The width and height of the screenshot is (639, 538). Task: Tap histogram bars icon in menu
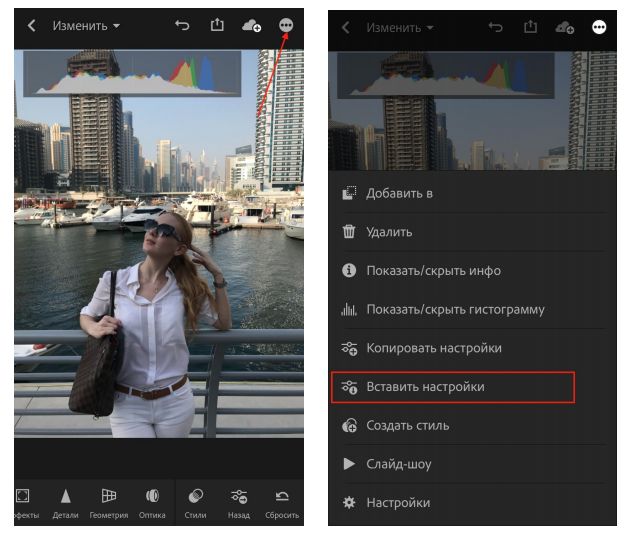pos(349,309)
